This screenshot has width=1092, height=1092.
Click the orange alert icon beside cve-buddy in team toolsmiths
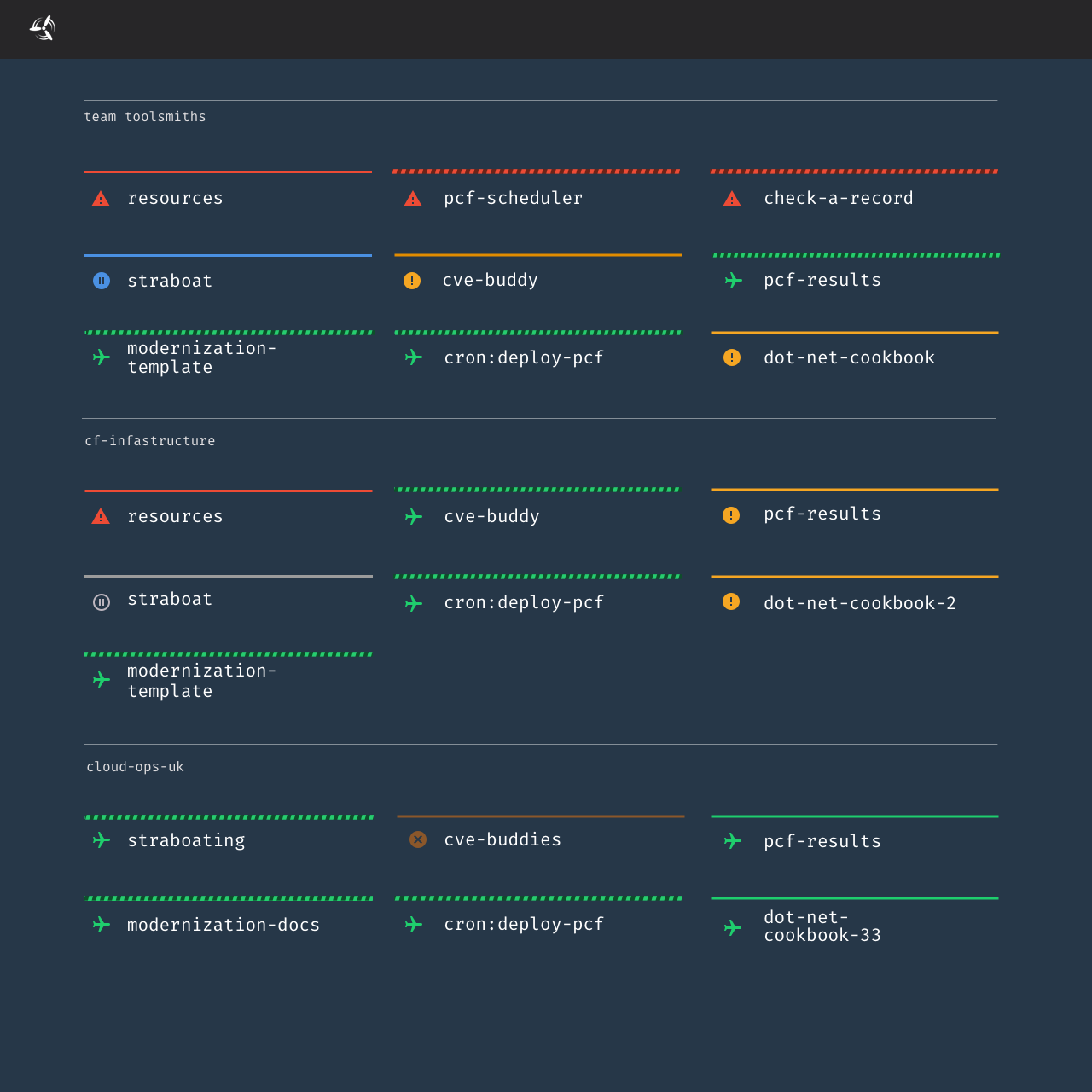tap(412, 281)
